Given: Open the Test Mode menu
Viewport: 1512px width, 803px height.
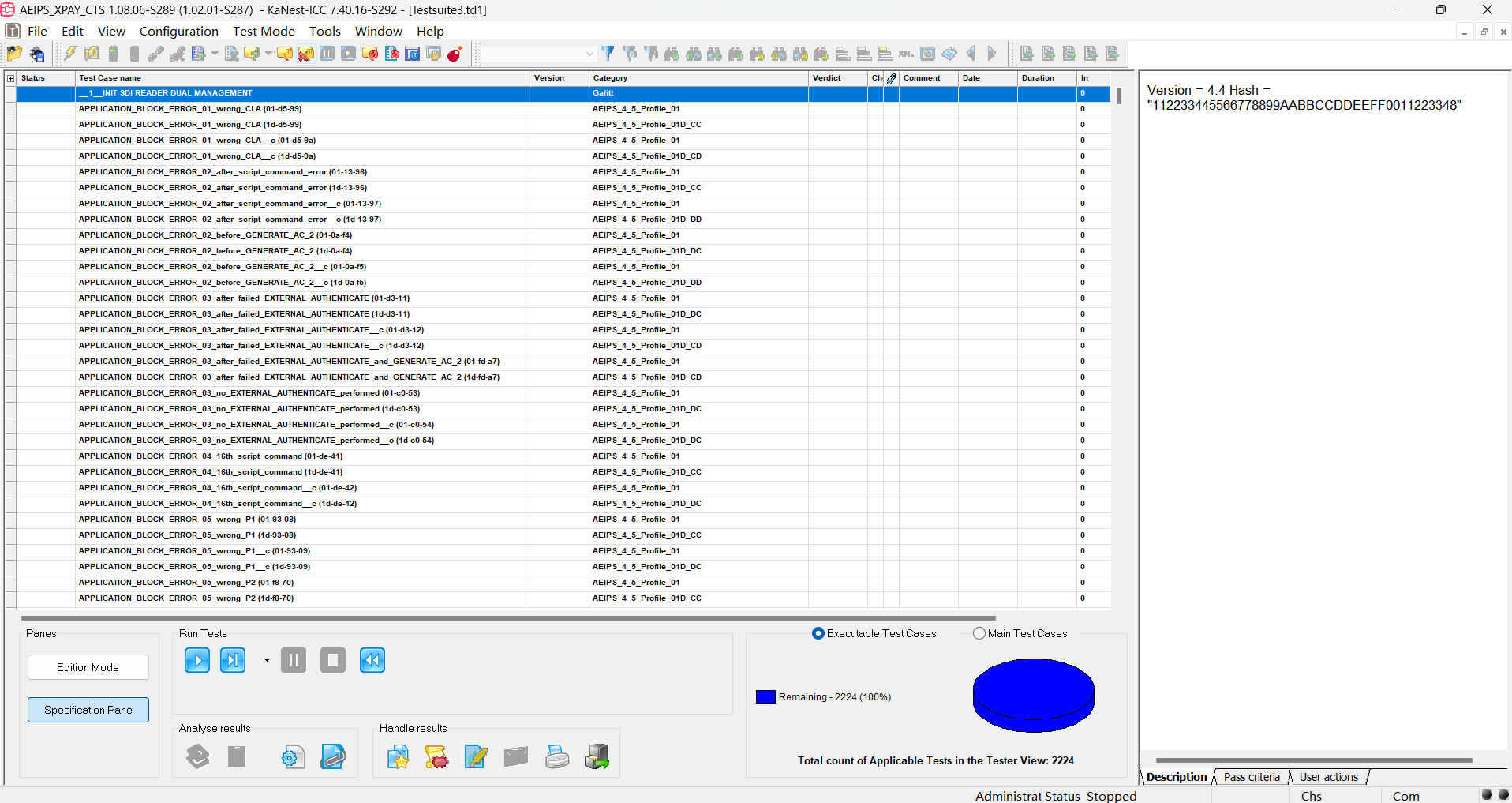Looking at the screenshot, I should coord(264,31).
